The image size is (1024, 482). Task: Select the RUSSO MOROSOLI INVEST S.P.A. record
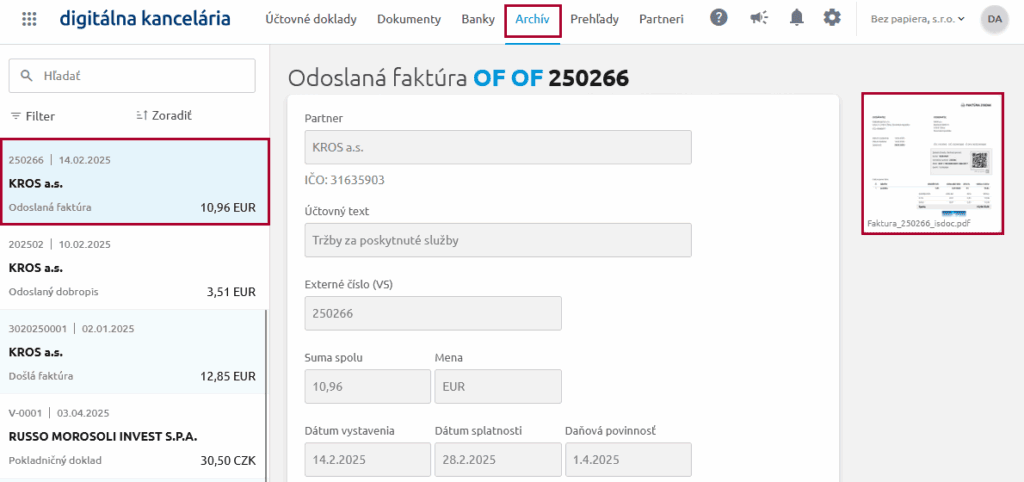point(133,436)
